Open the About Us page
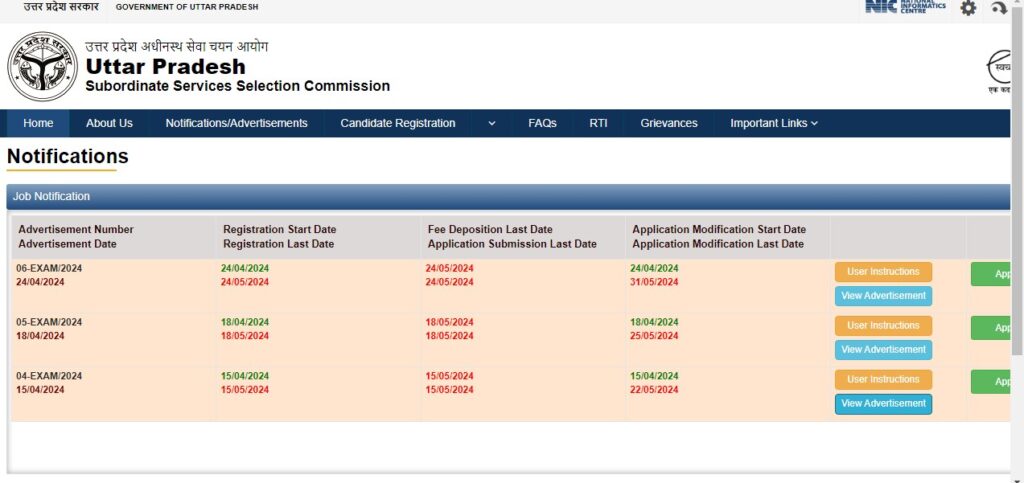Screen dimensions: 1024x483 tap(109, 123)
